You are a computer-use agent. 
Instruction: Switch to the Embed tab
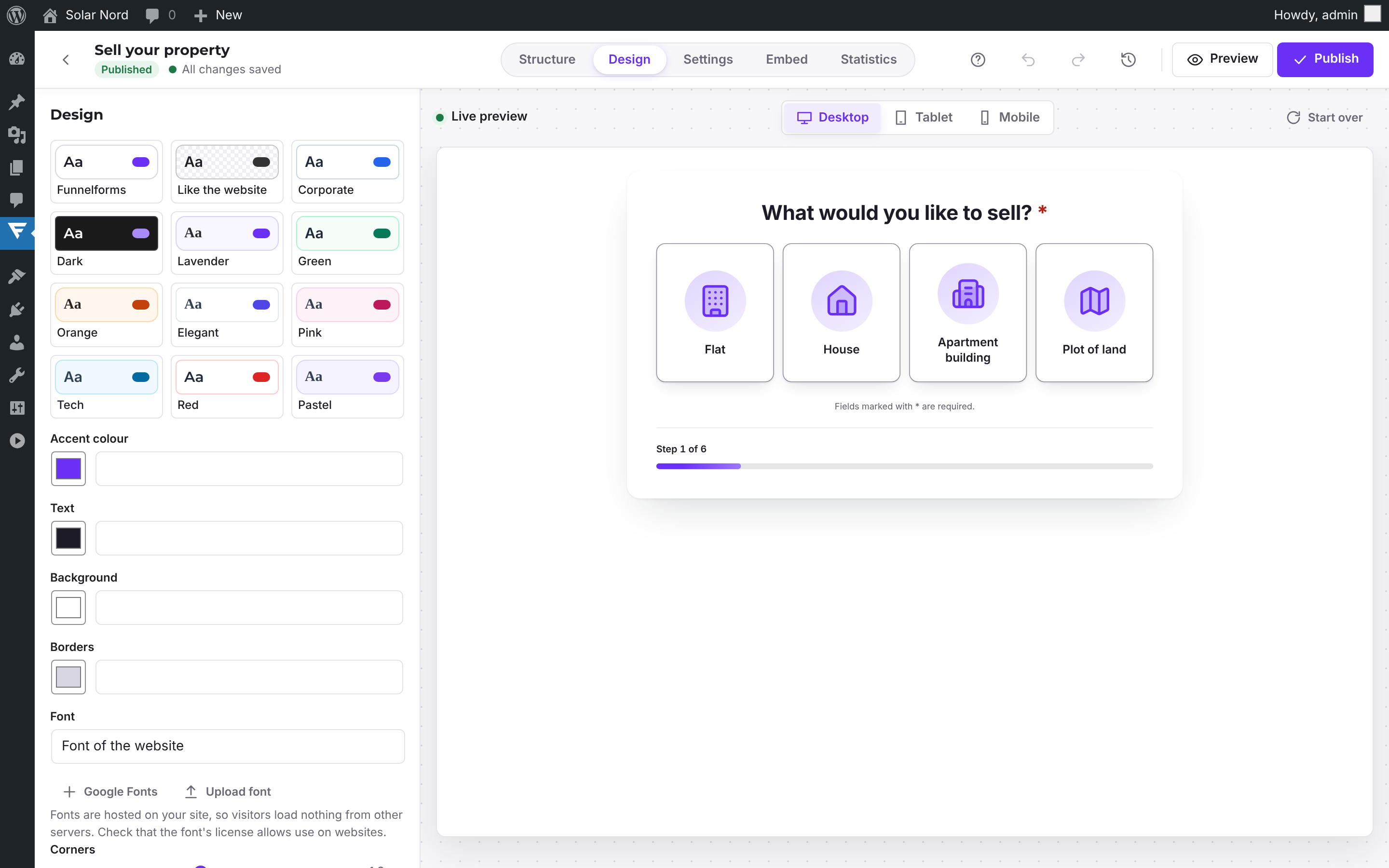(786, 59)
